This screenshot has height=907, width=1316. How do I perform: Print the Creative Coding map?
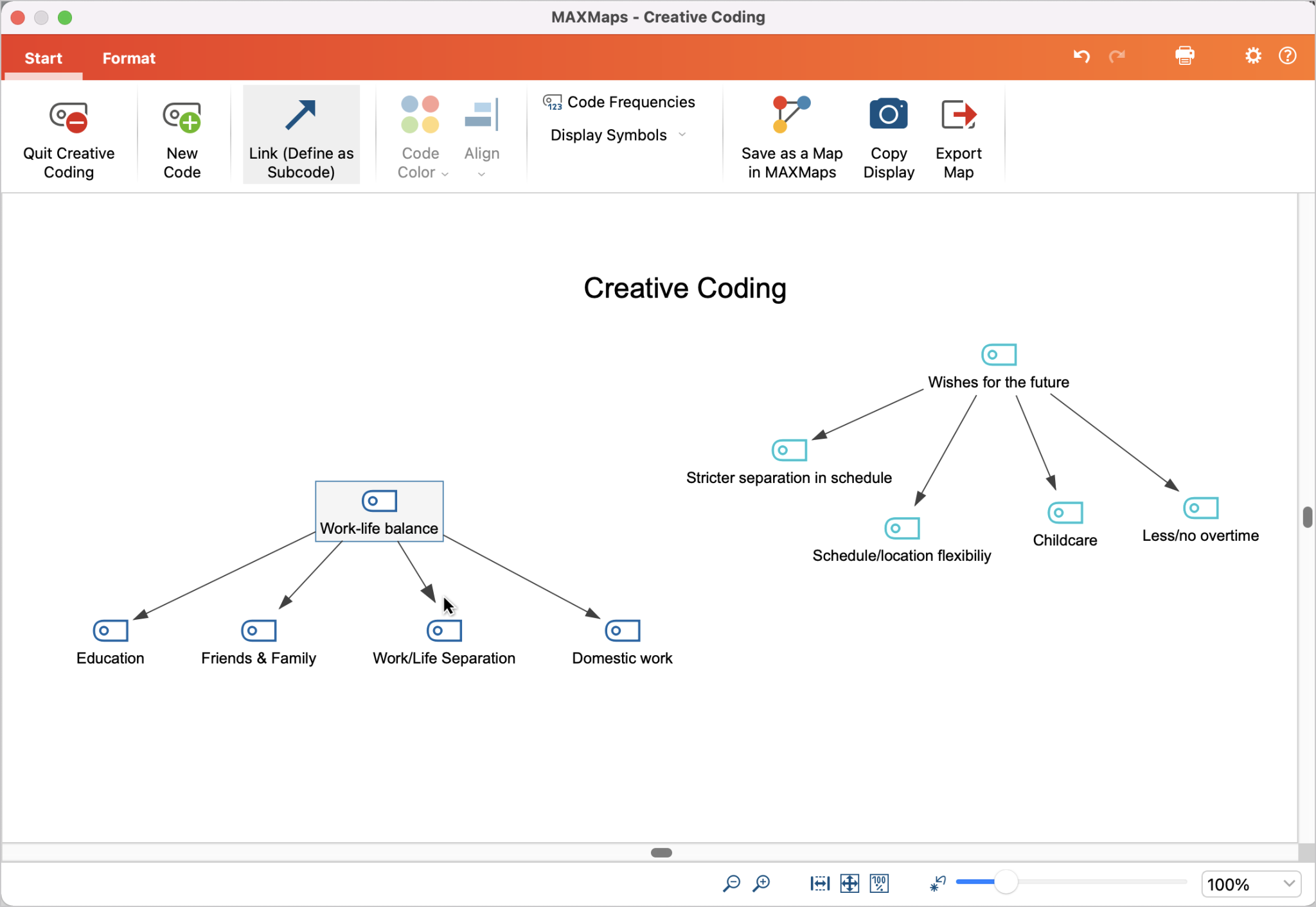tap(1184, 56)
